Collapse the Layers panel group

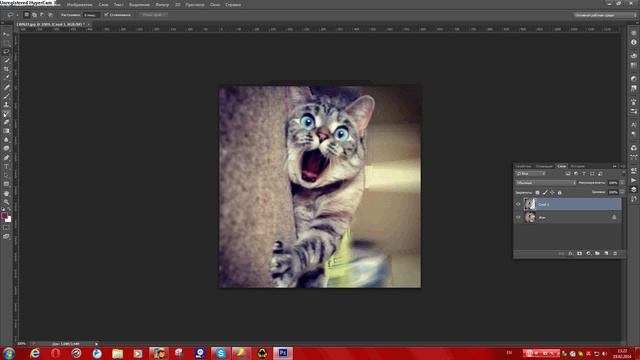point(615,166)
